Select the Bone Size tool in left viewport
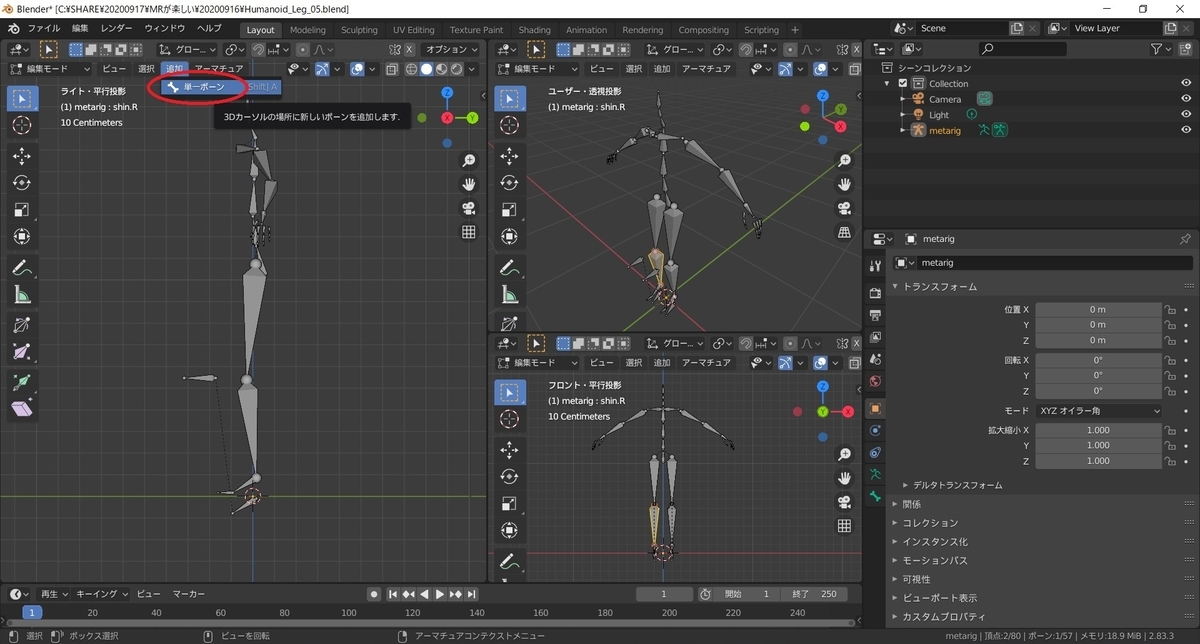The image size is (1200, 644). (x=22, y=352)
